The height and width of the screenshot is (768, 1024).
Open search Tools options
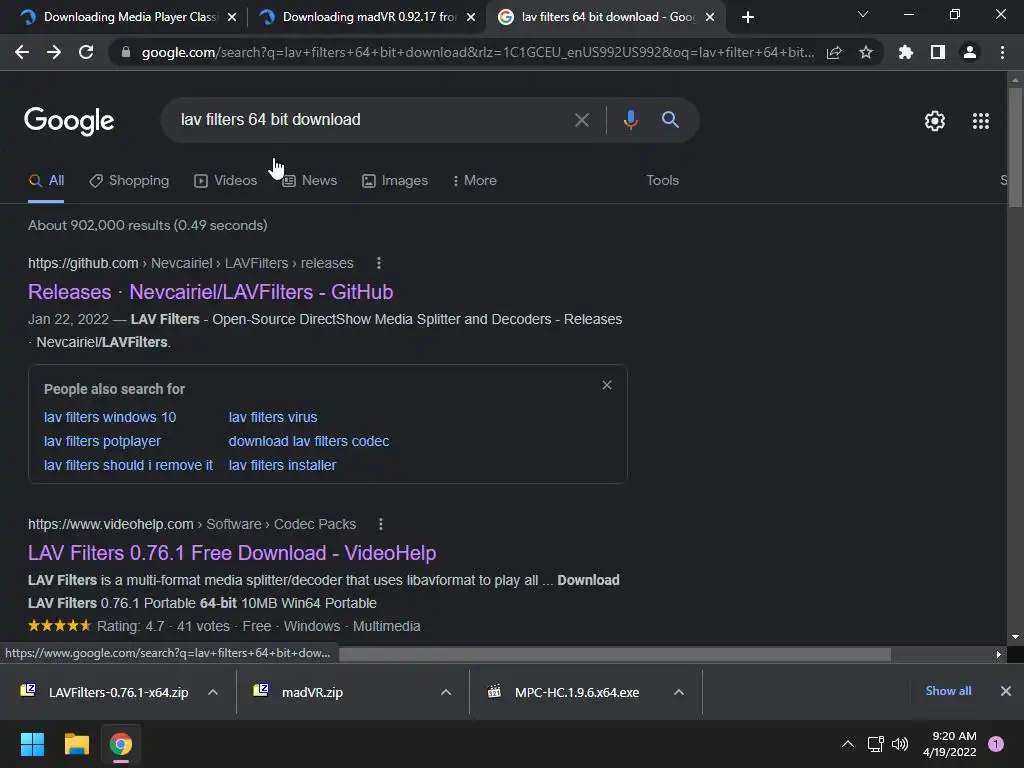pyautogui.click(x=663, y=181)
